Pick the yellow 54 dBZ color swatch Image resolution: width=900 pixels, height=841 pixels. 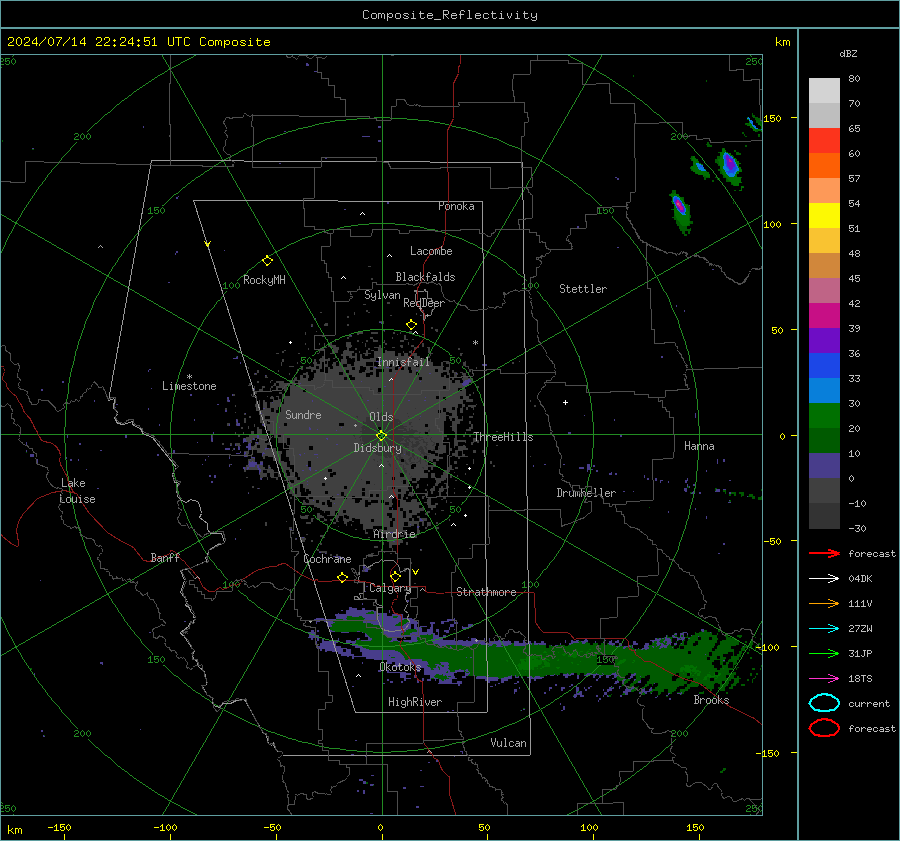pos(824,216)
